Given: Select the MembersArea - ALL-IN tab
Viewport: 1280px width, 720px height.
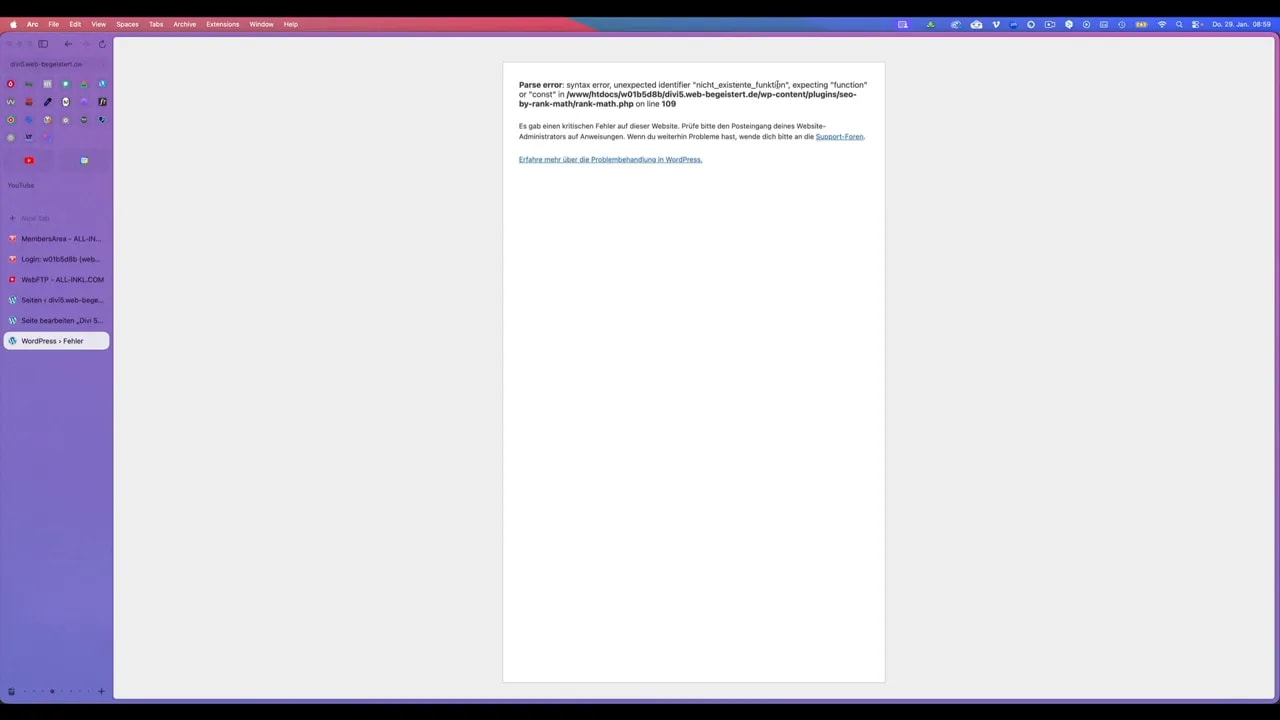Looking at the screenshot, I should click(x=60, y=238).
